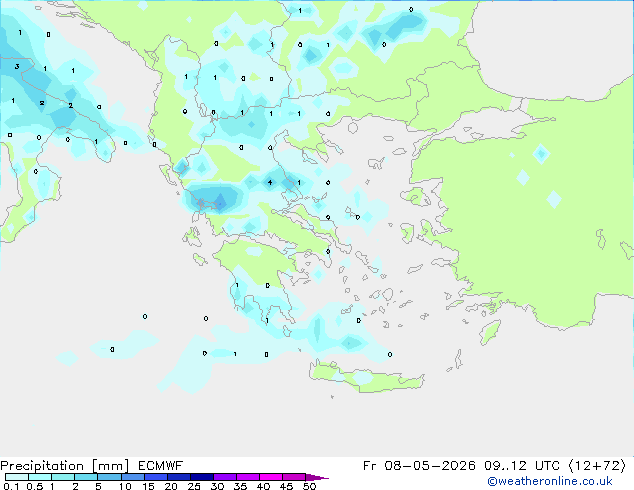Screen dimensions: 634x490
Task: Pick the 40–45 mm magenta legend swatch
Action: (x=271, y=477)
